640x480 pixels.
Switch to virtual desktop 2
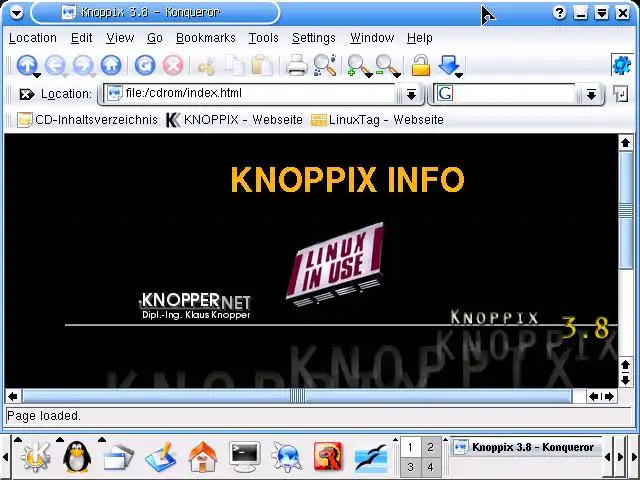coord(431,447)
